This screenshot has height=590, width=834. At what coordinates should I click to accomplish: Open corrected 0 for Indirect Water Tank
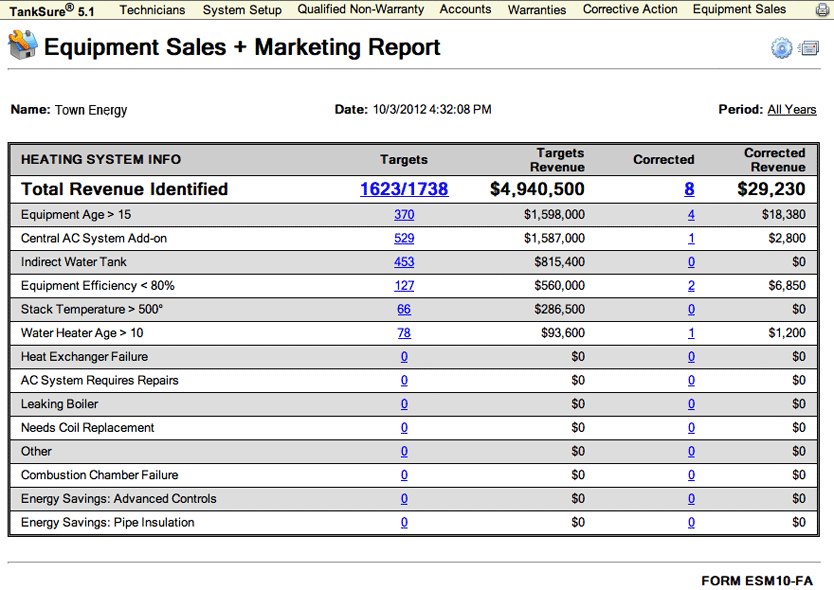coord(691,262)
